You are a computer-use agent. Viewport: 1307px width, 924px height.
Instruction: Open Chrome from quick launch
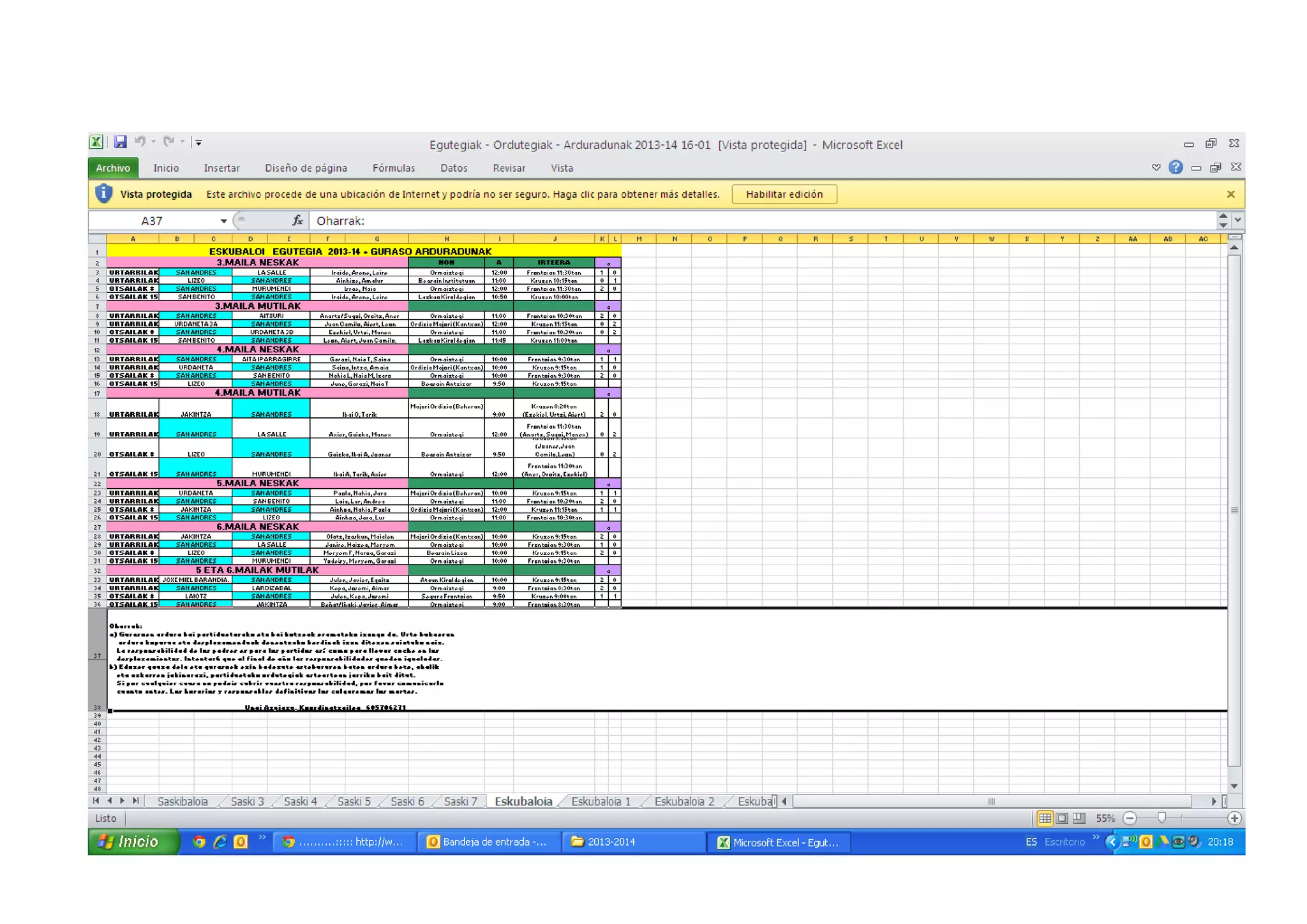pos(199,842)
